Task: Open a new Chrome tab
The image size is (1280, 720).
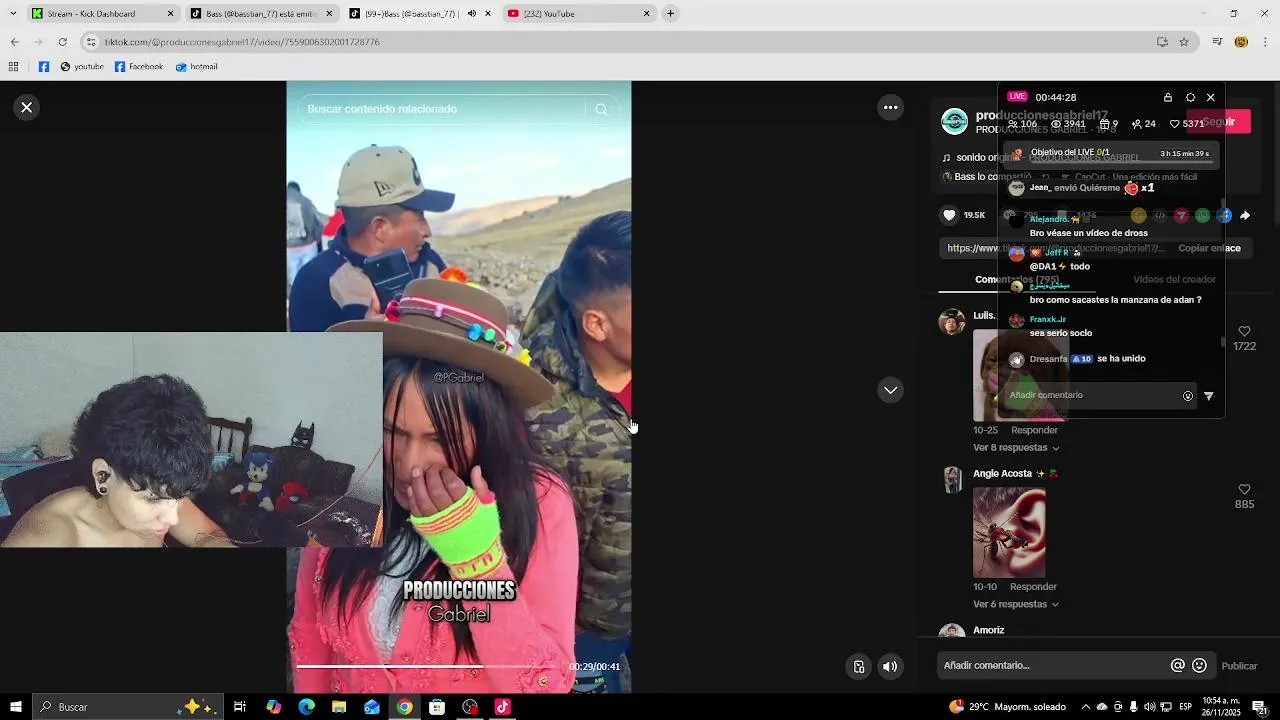Action: coord(670,14)
